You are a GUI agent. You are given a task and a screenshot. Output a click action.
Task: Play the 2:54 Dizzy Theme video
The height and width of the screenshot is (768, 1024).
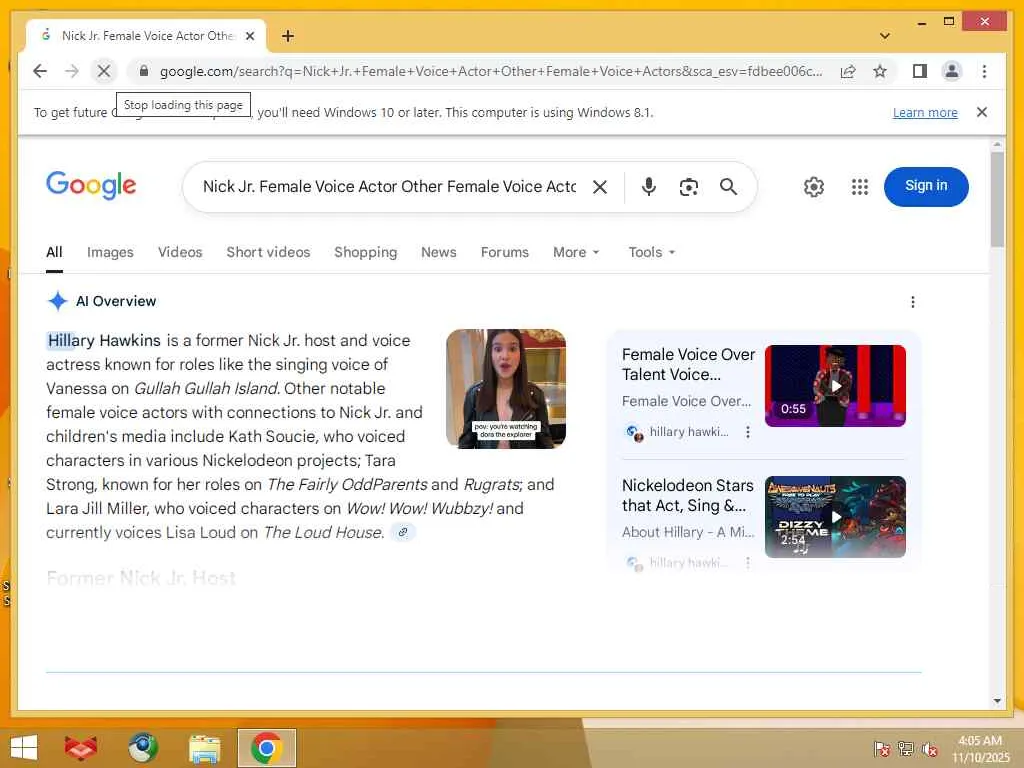coord(835,517)
